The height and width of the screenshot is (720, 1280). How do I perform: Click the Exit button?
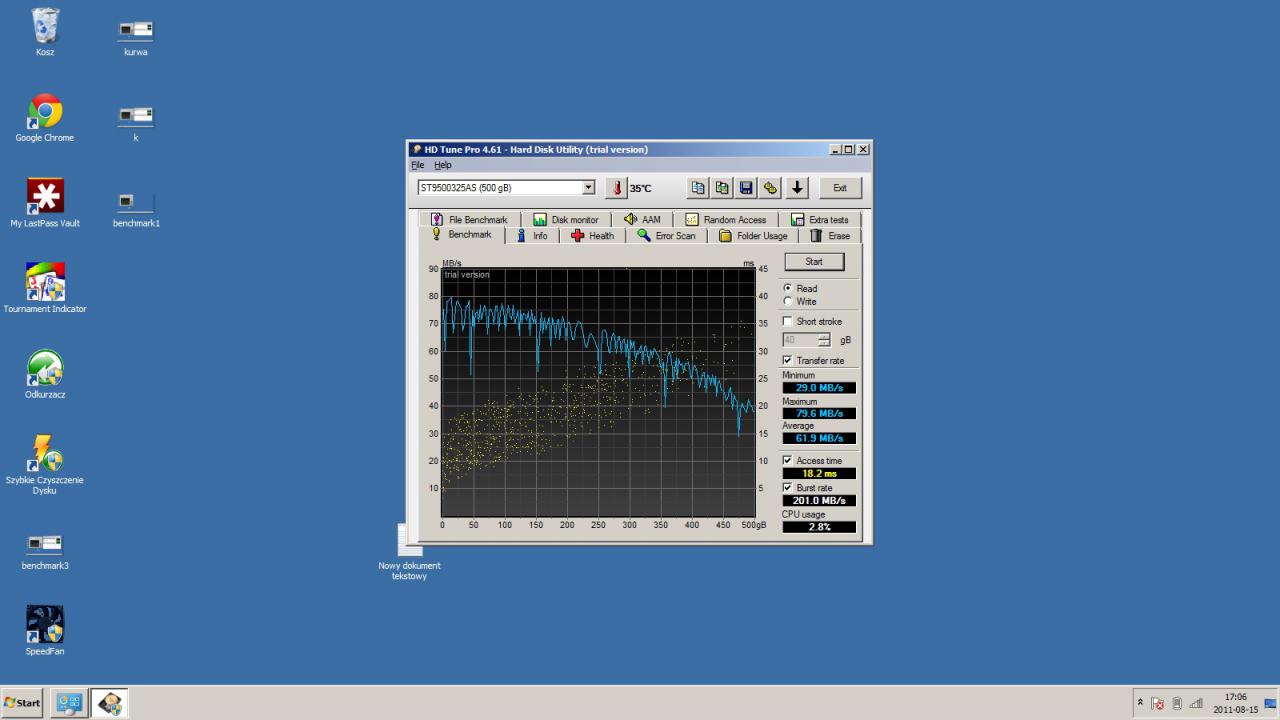click(x=840, y=188)
